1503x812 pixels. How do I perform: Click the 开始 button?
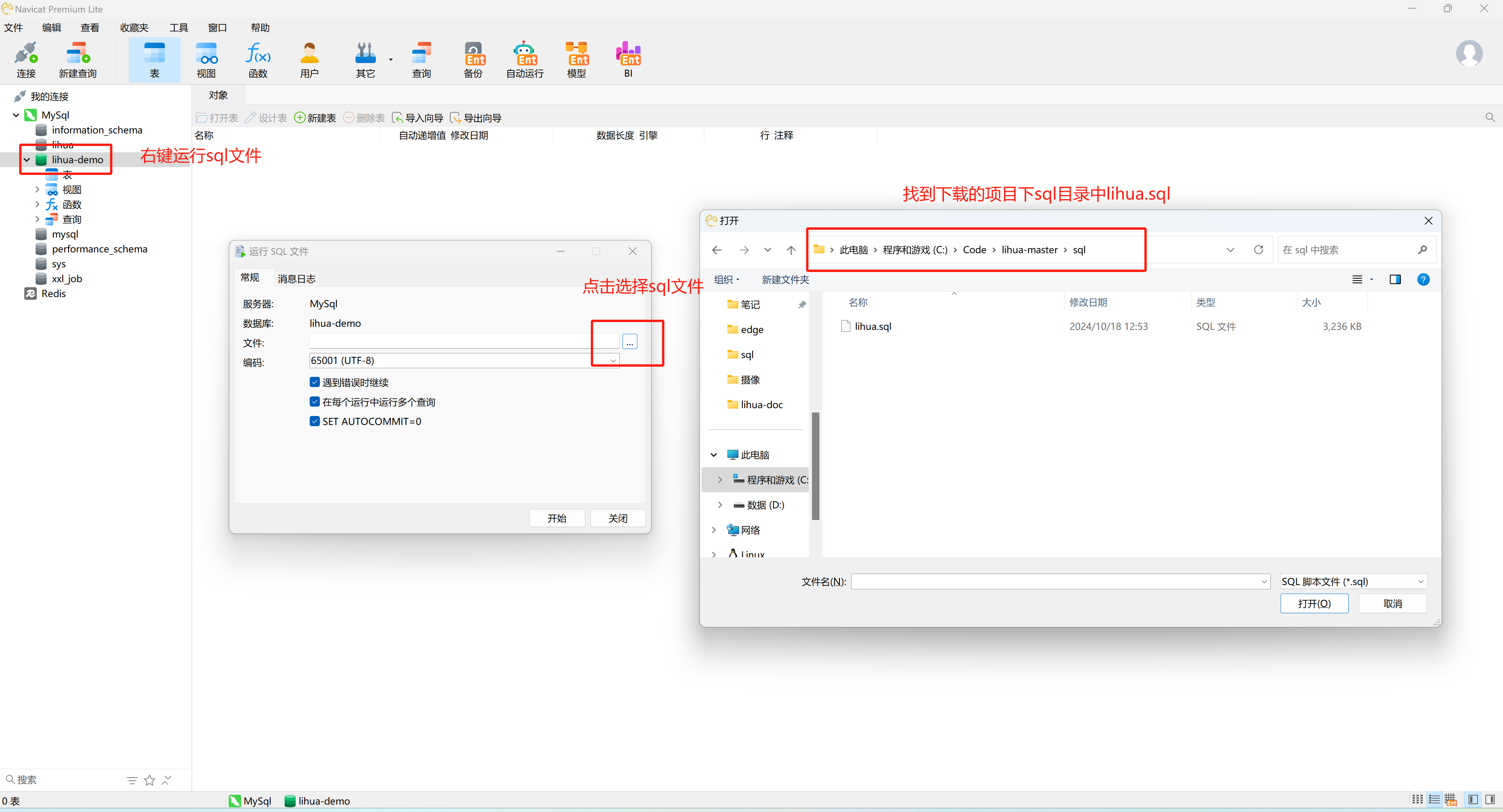point(557,518)
